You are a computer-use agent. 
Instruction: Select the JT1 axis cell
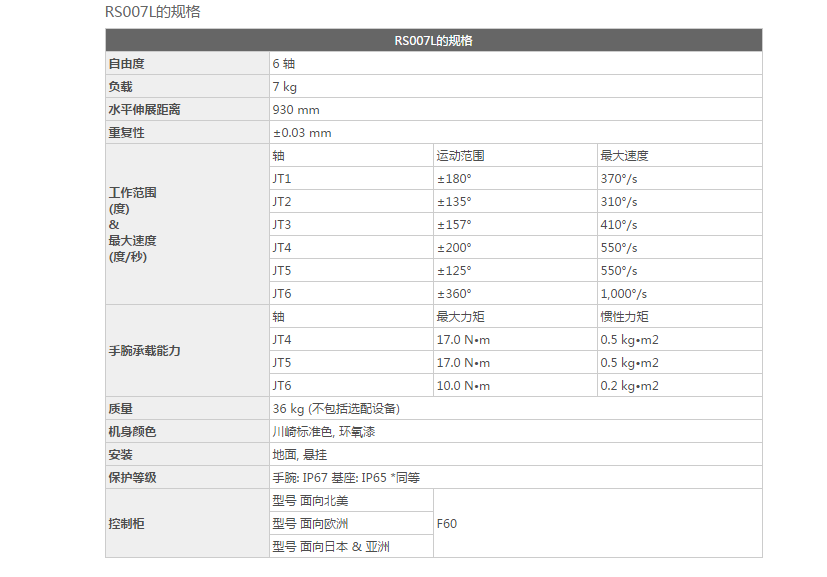[282, 179]
